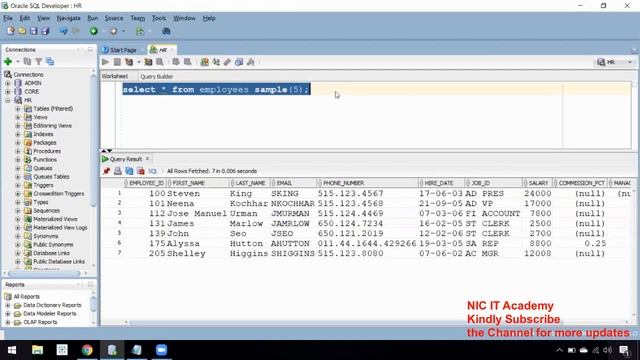This screenshot has height=360, width=640.
Task: Close the Query Result tab
Action: tap(148, 159)
